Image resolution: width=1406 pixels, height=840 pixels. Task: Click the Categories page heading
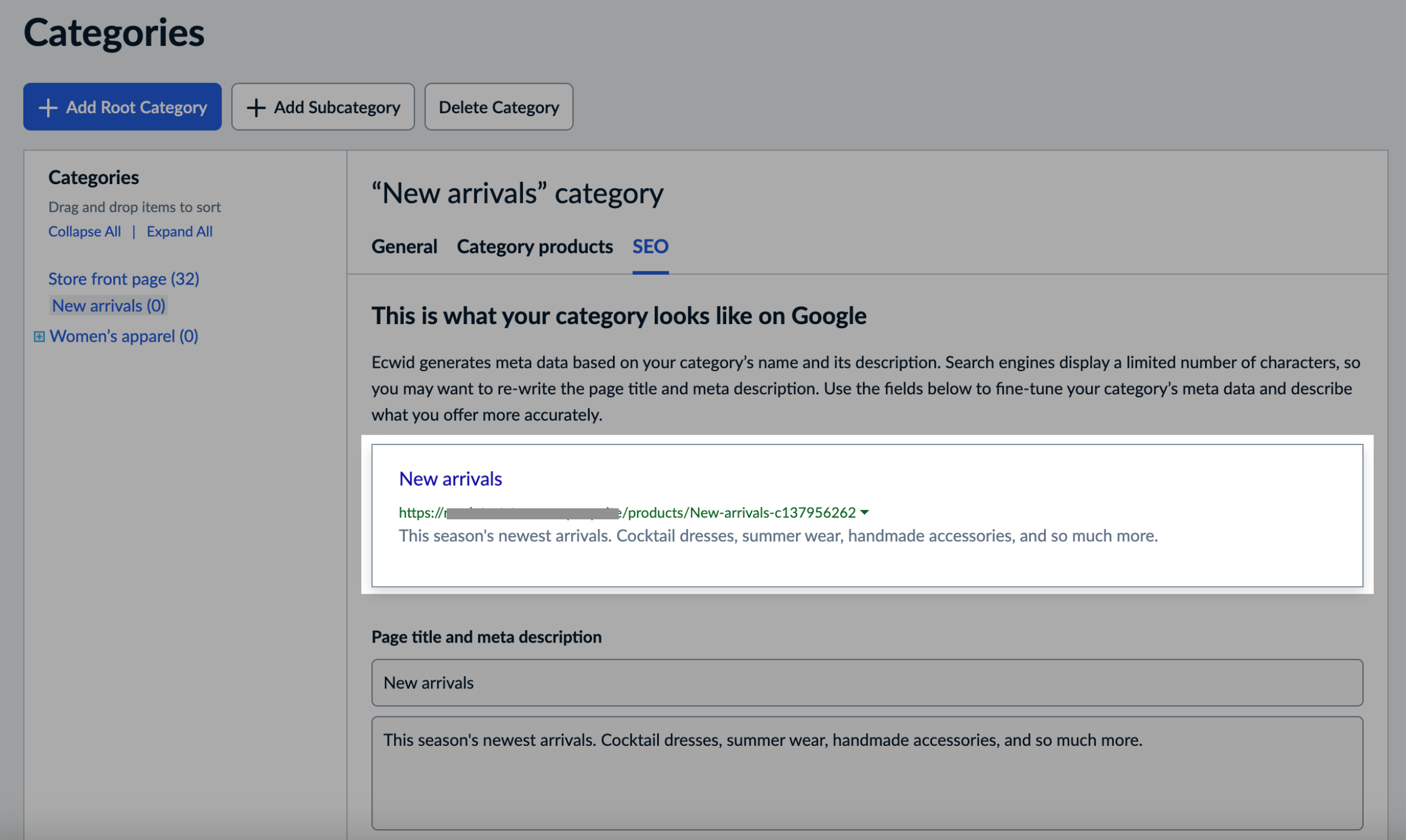[114, 33]
